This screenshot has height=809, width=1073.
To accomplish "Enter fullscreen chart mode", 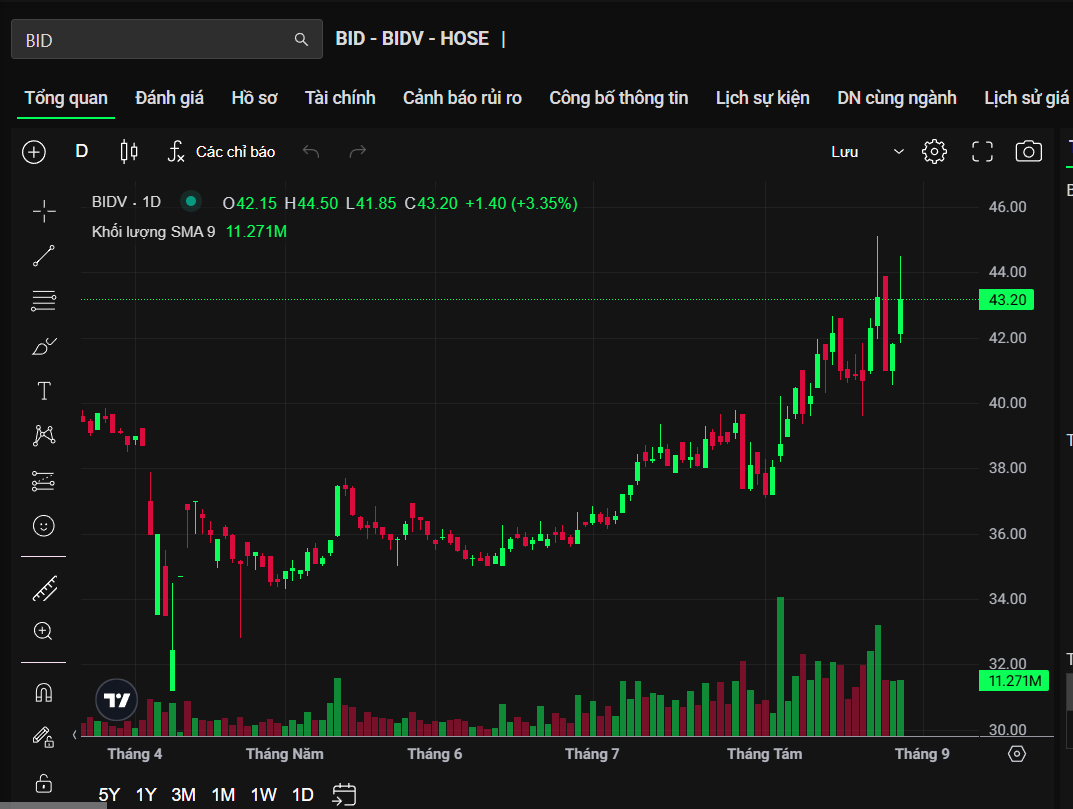I will (982, 152).
